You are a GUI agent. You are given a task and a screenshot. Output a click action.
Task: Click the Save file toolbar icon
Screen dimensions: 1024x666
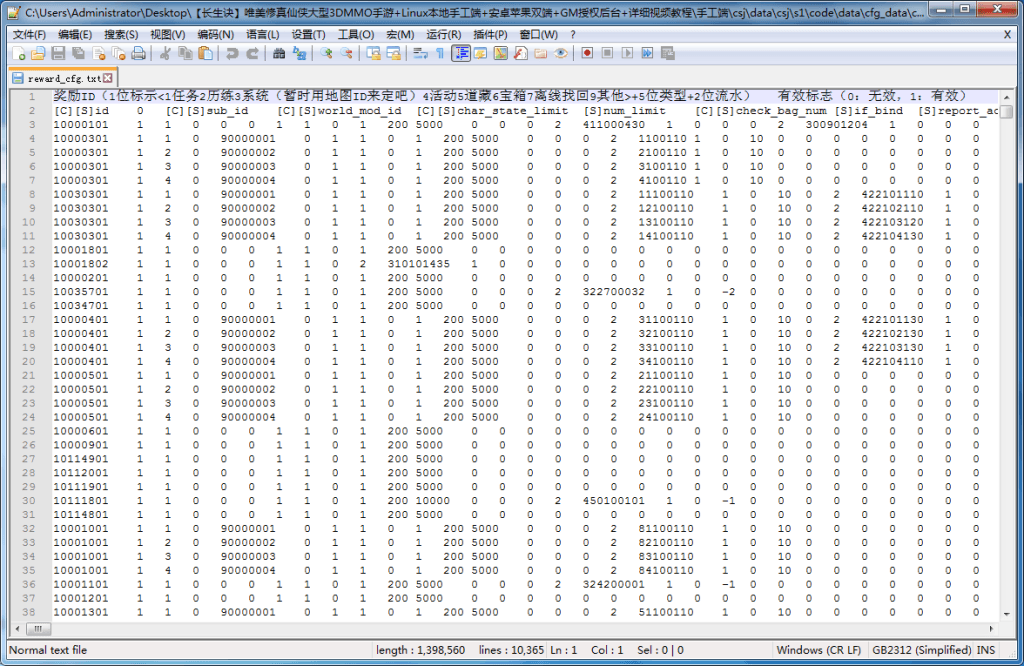coord(57,53)
